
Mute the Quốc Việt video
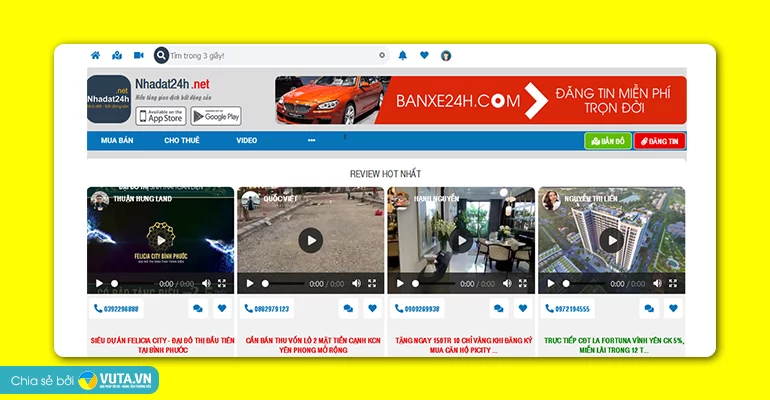tap(357, 283)
